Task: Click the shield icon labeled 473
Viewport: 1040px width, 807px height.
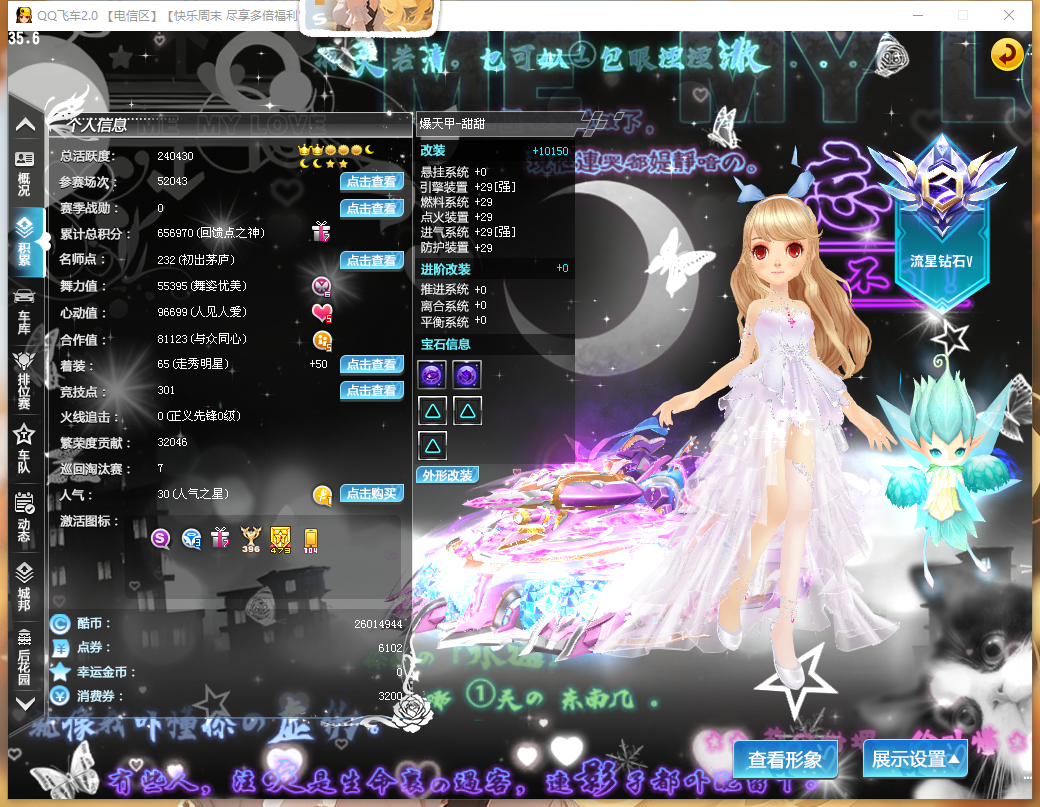Action: [281, 540]
